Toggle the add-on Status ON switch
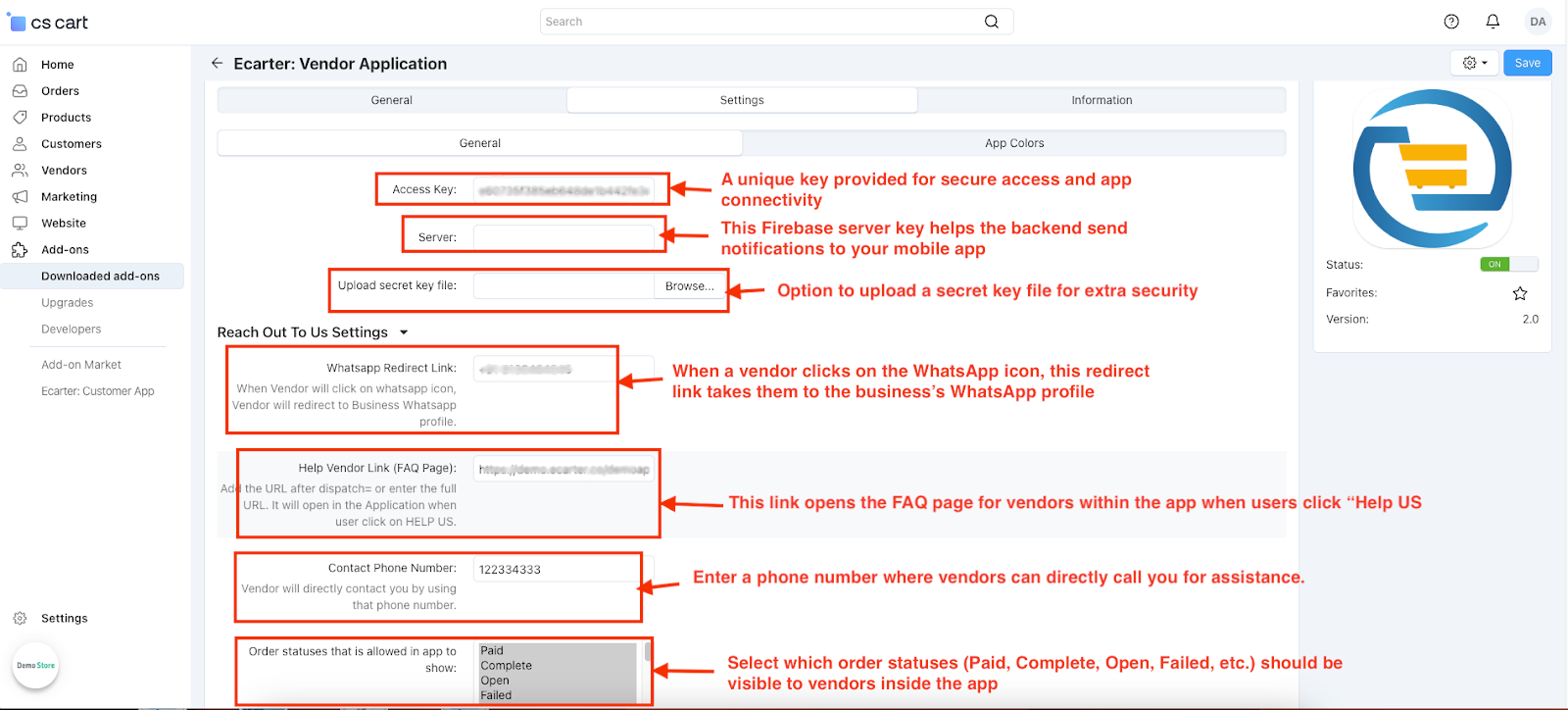The height and width of the screenshot is (710, 1568). click(1508, 264)
